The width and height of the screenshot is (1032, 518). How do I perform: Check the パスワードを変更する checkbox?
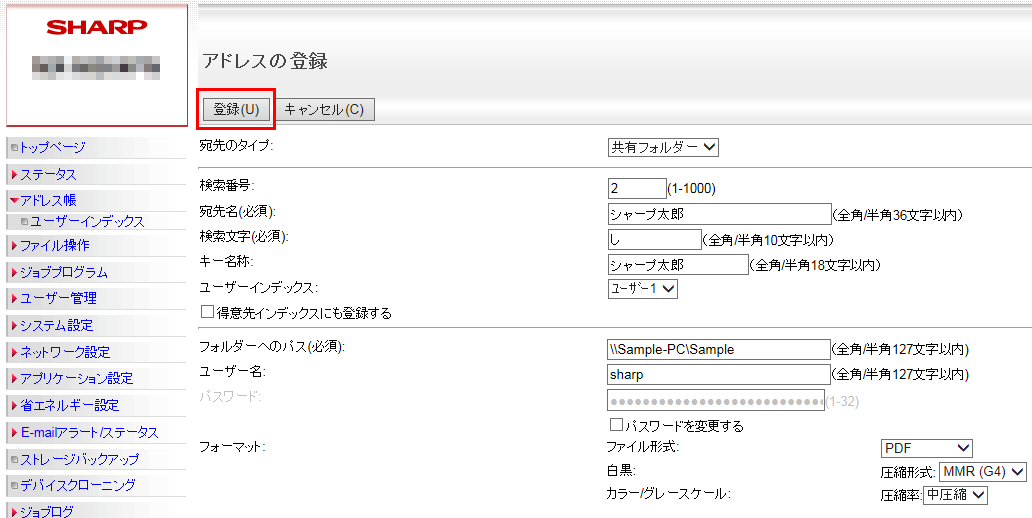coord(616,425)
